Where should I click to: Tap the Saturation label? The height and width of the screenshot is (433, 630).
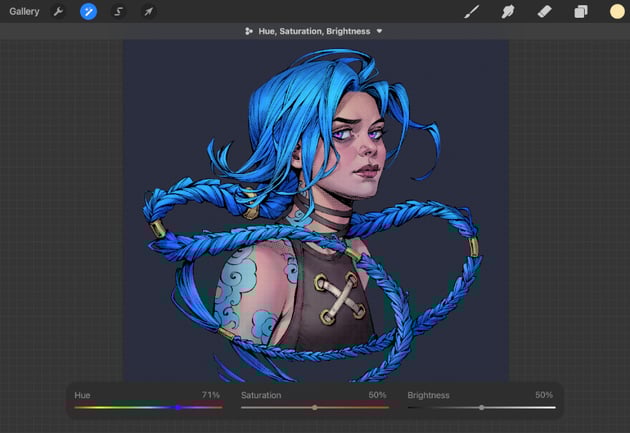point(261,395)
